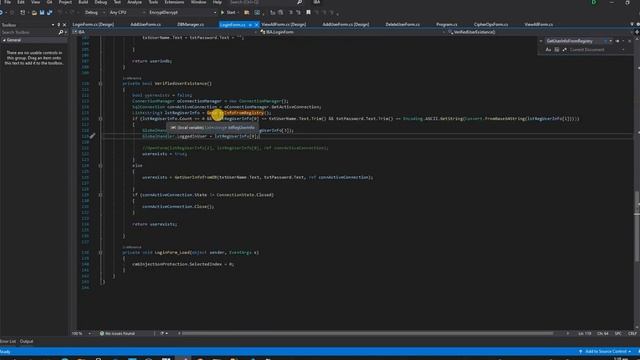Open the Extensions menu
Screen dimensions: 640x360
(174, 2)
